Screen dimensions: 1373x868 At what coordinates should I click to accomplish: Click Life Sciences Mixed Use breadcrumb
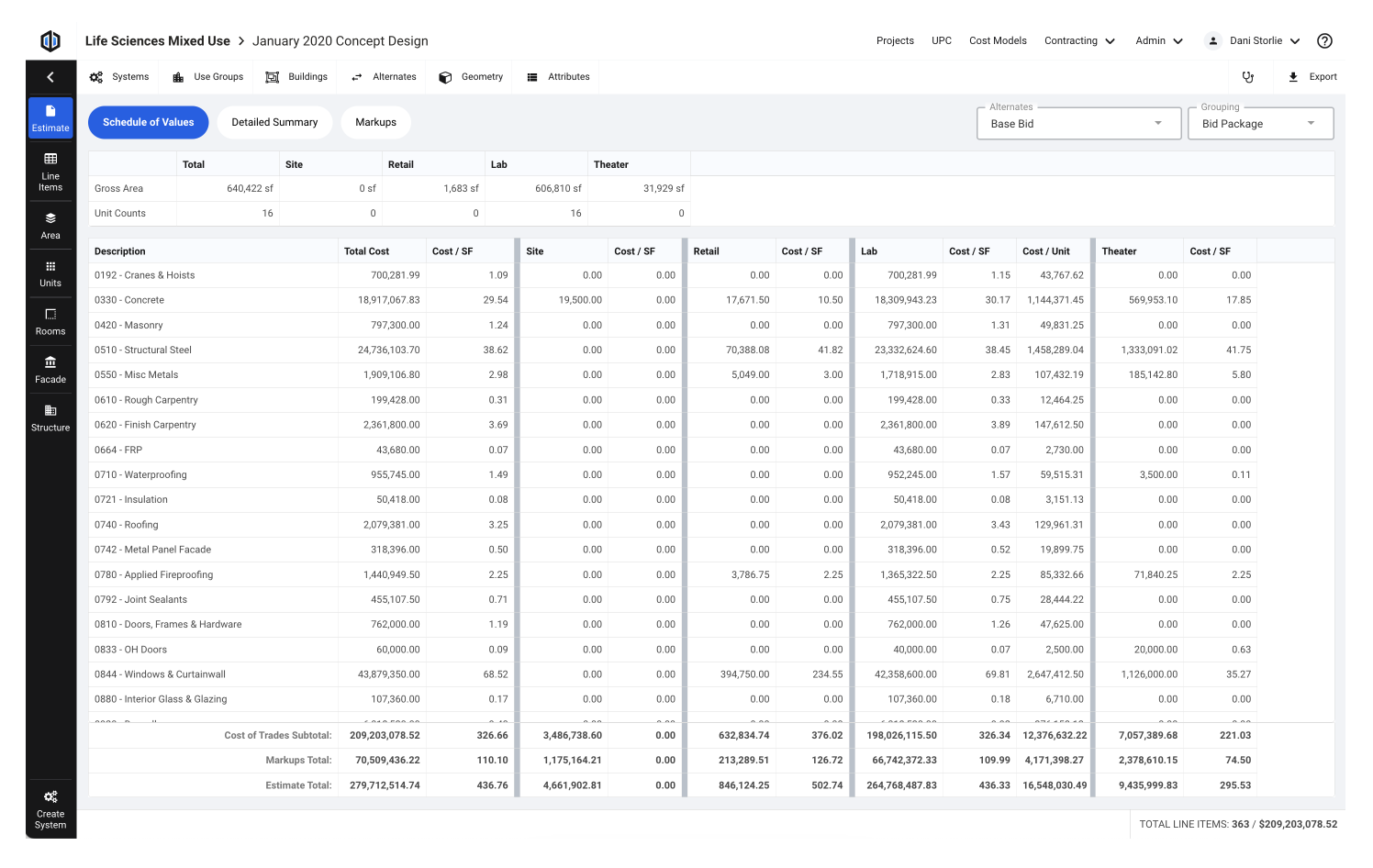click(157, 41)
